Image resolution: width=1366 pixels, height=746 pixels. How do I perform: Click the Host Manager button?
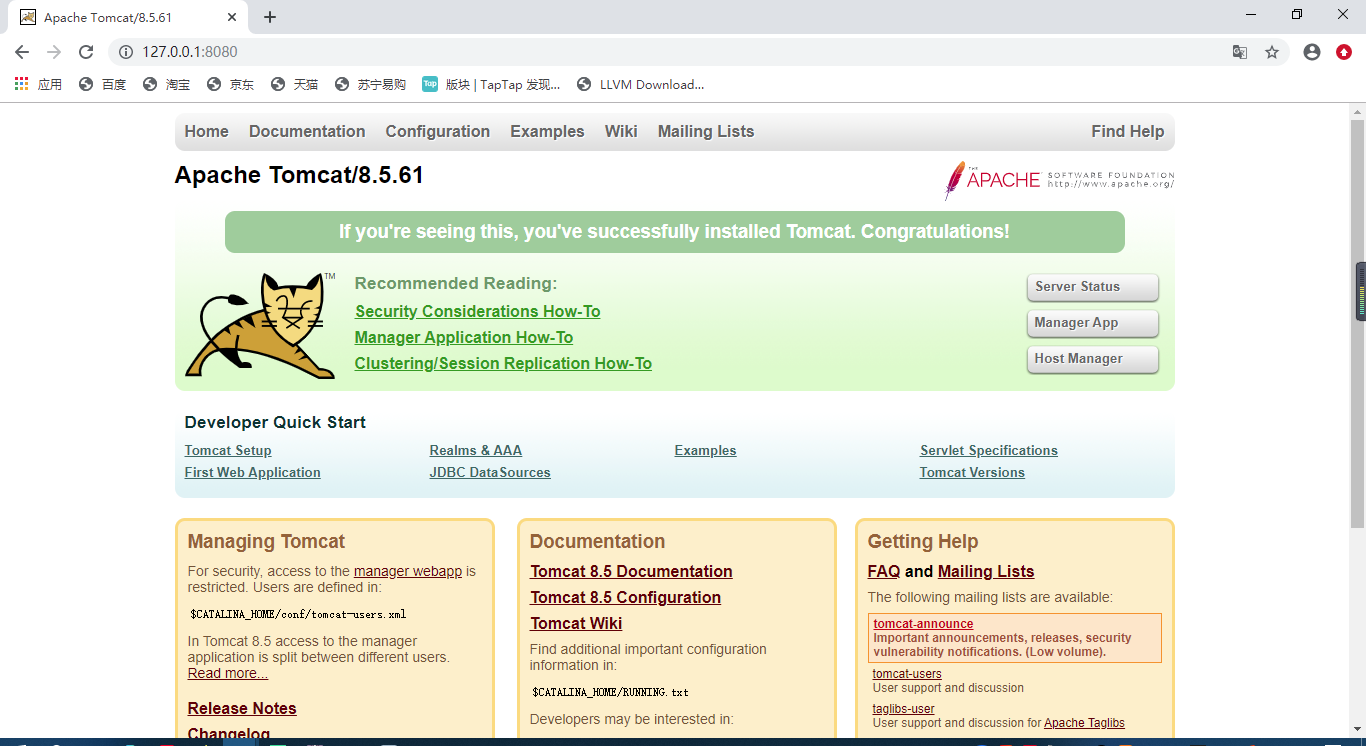[x=1093, y=359]
